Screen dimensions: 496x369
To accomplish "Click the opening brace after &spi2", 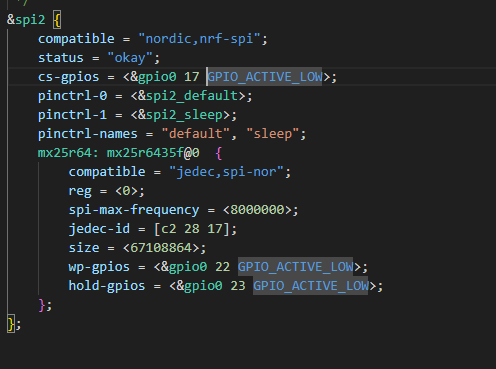I will pyautogui.click(x=57, y=20).
